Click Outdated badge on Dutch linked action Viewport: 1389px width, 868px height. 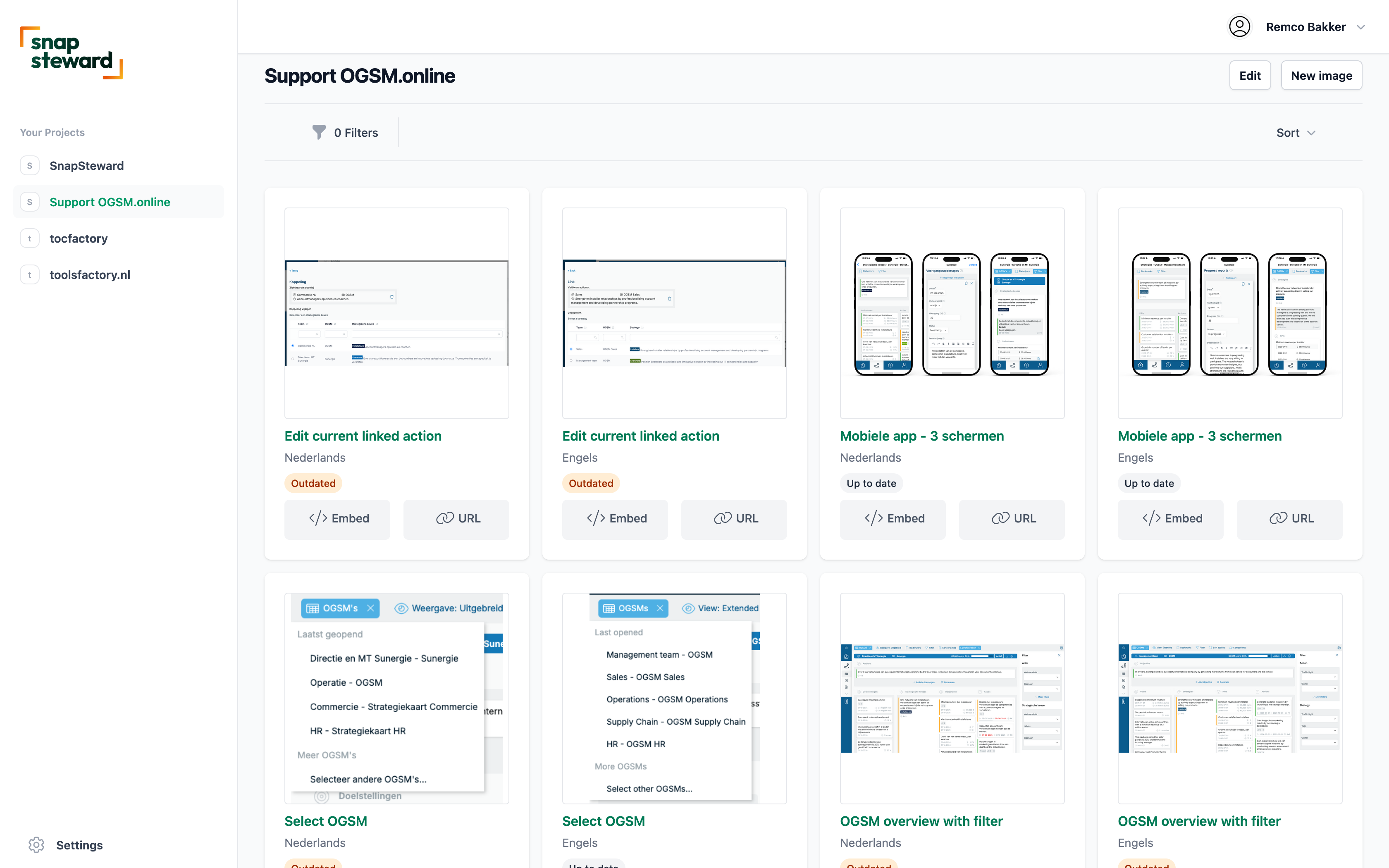click(313, 483)
